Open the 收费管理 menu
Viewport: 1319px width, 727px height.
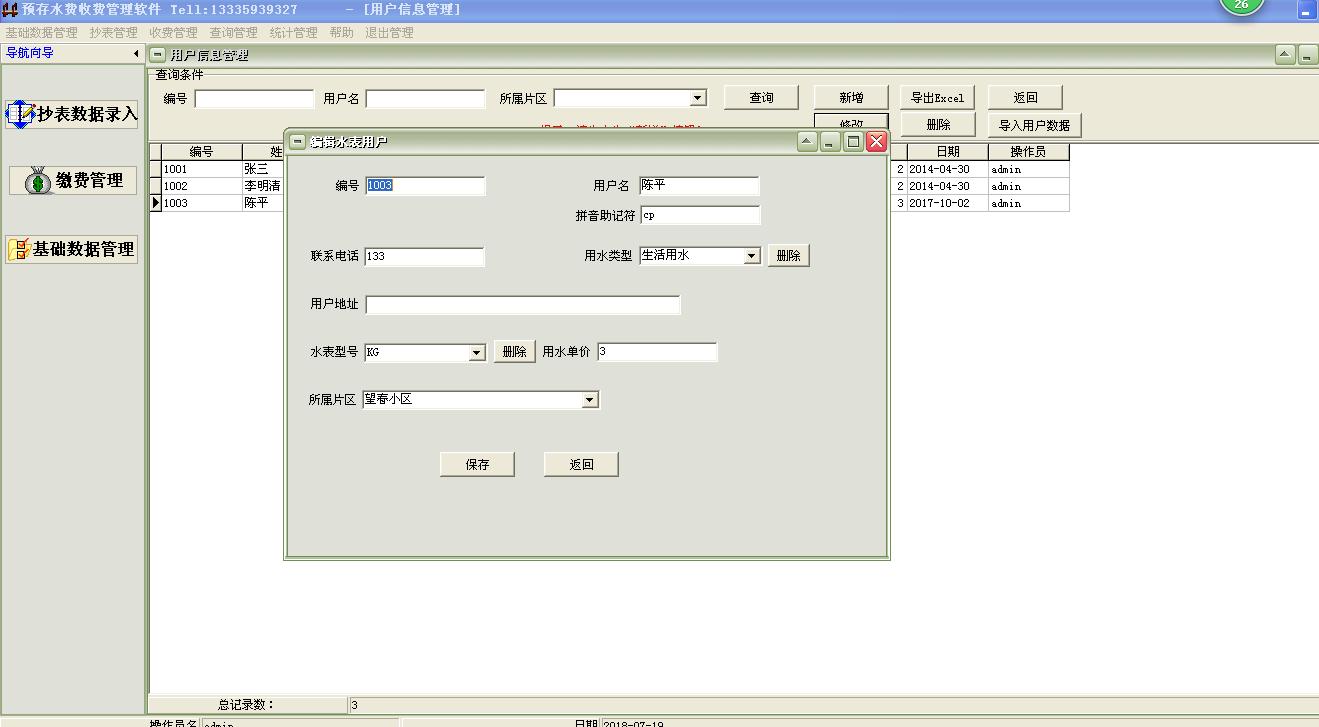pos(173,32)
